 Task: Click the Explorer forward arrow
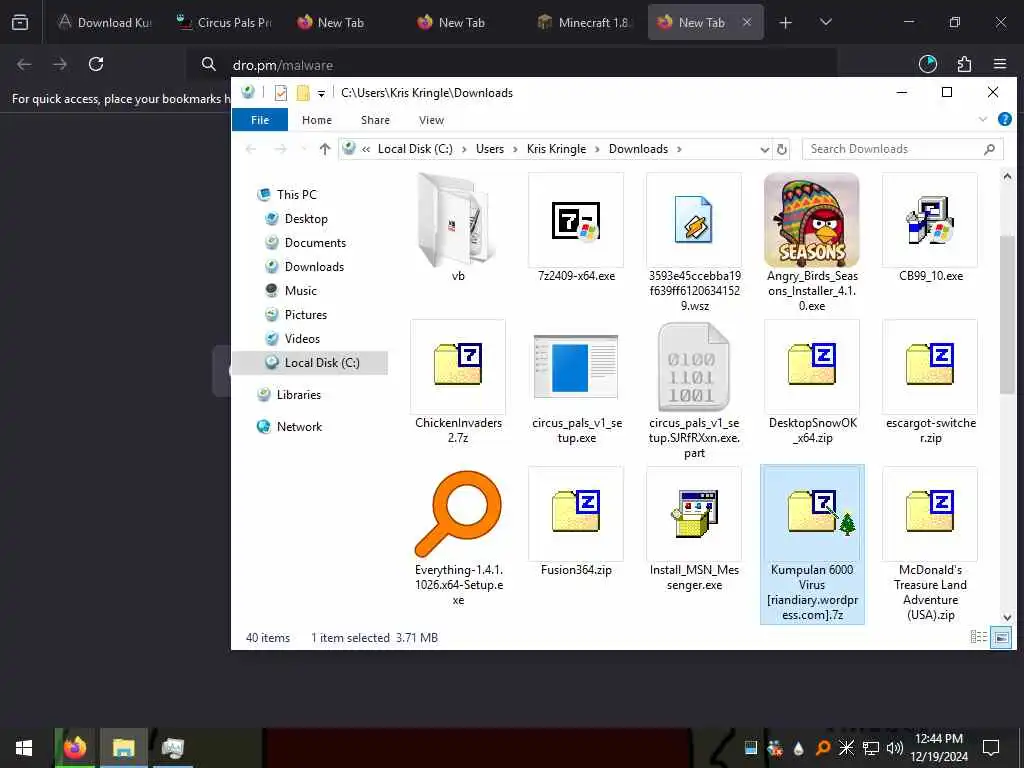280,149
